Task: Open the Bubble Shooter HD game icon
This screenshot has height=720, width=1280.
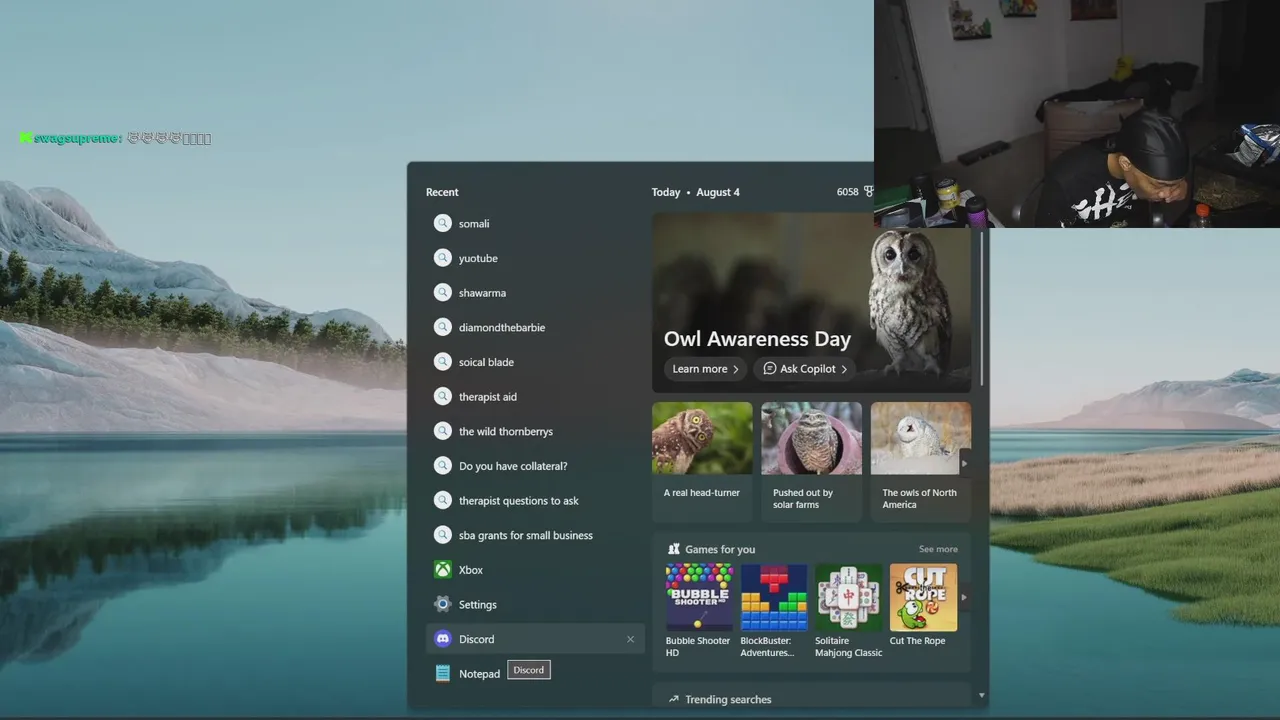Action: tap(699, 597)
